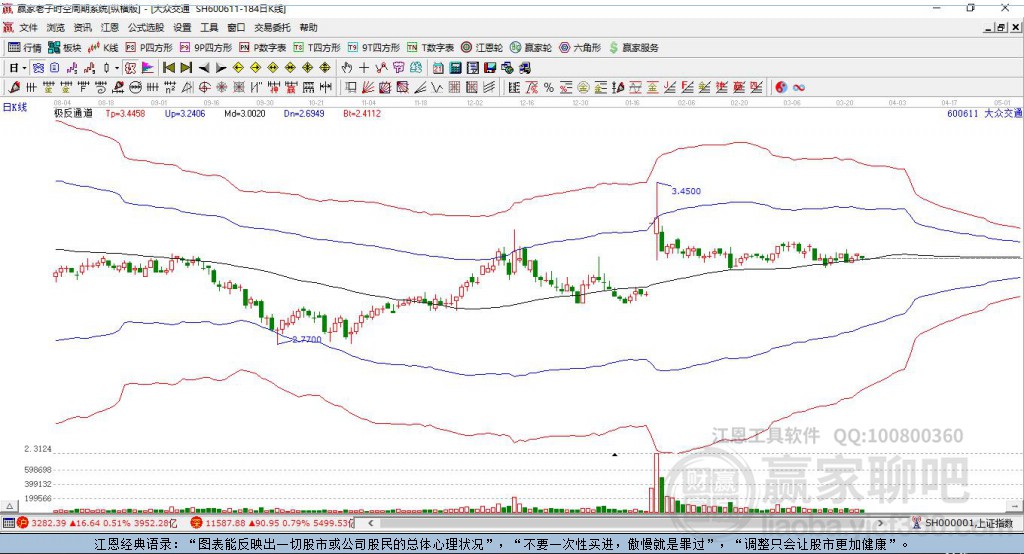
Task: Switch to the K线 candlestick chart
Action: click(x=103, y=48)
